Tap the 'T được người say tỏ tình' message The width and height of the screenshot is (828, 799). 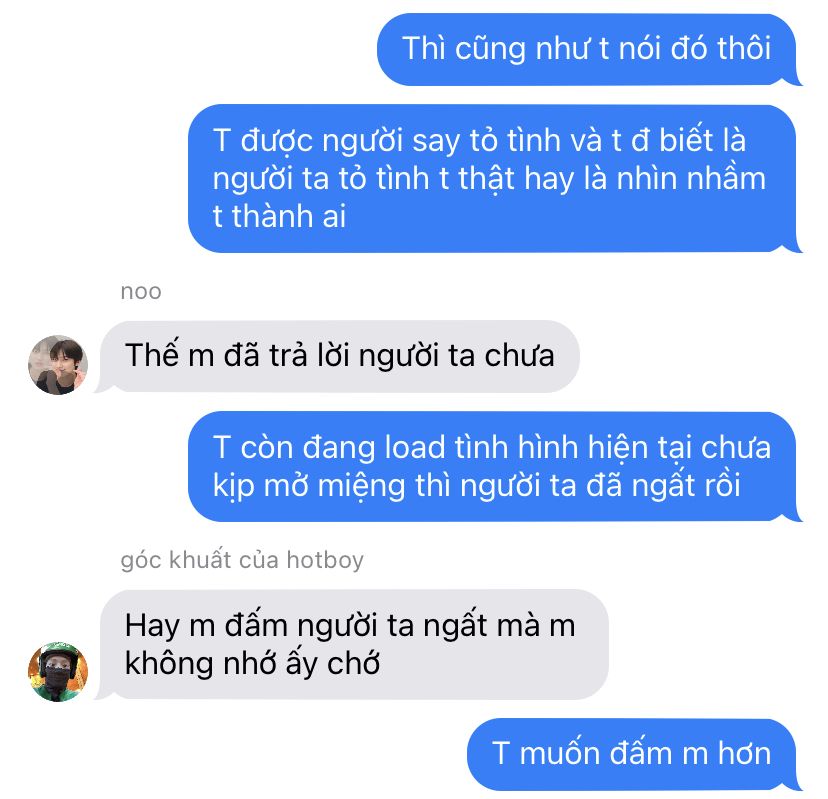coord(495,178)
